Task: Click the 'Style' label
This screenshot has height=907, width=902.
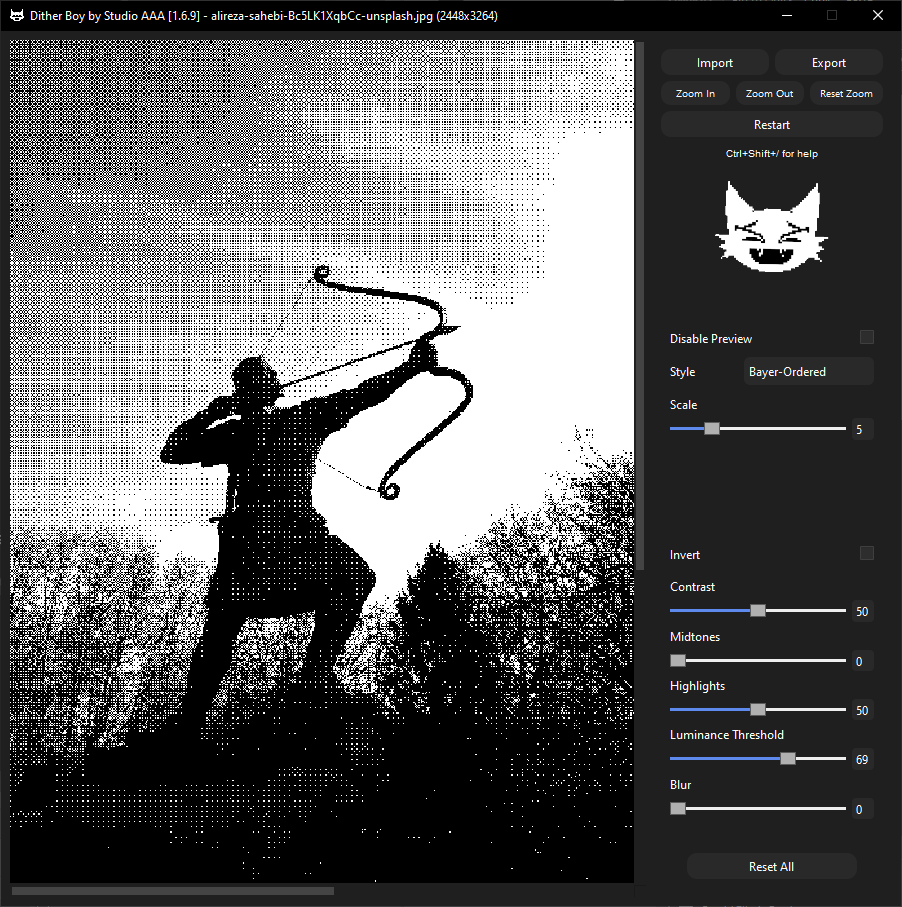Action: click(682, 372)
